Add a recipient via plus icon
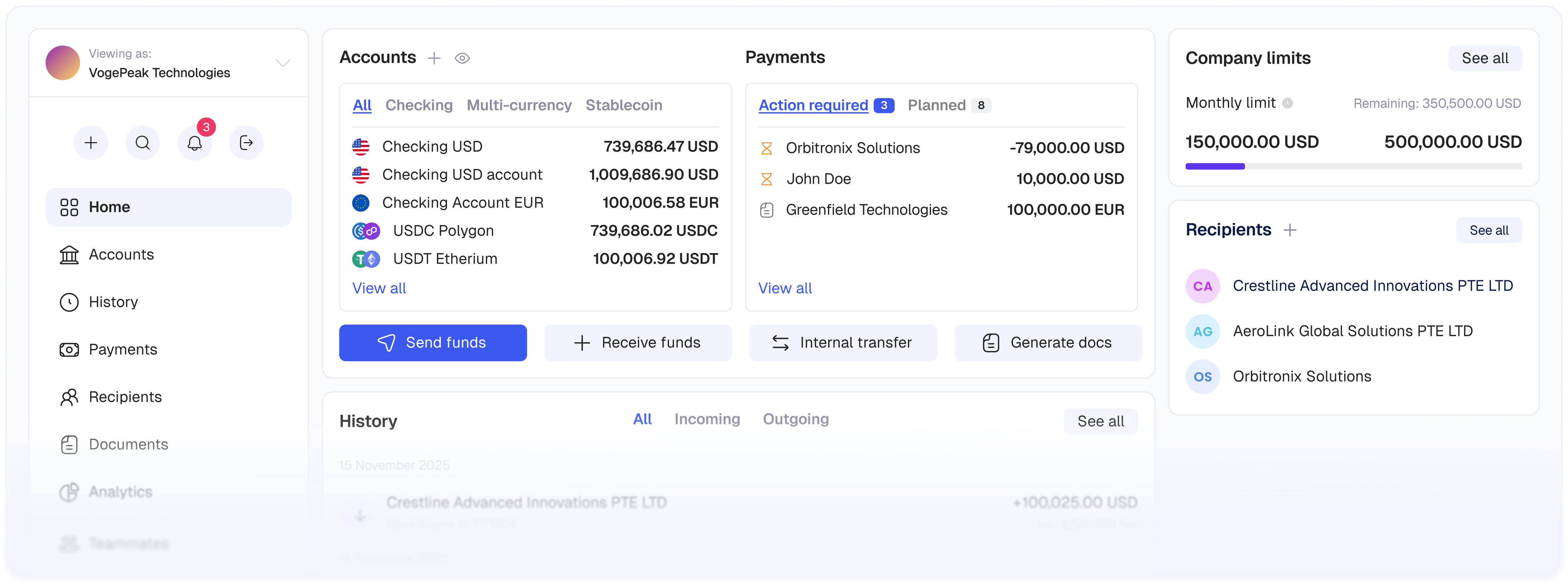The height and width of the screenshot is (584, 1568). tap(1290, 230)
